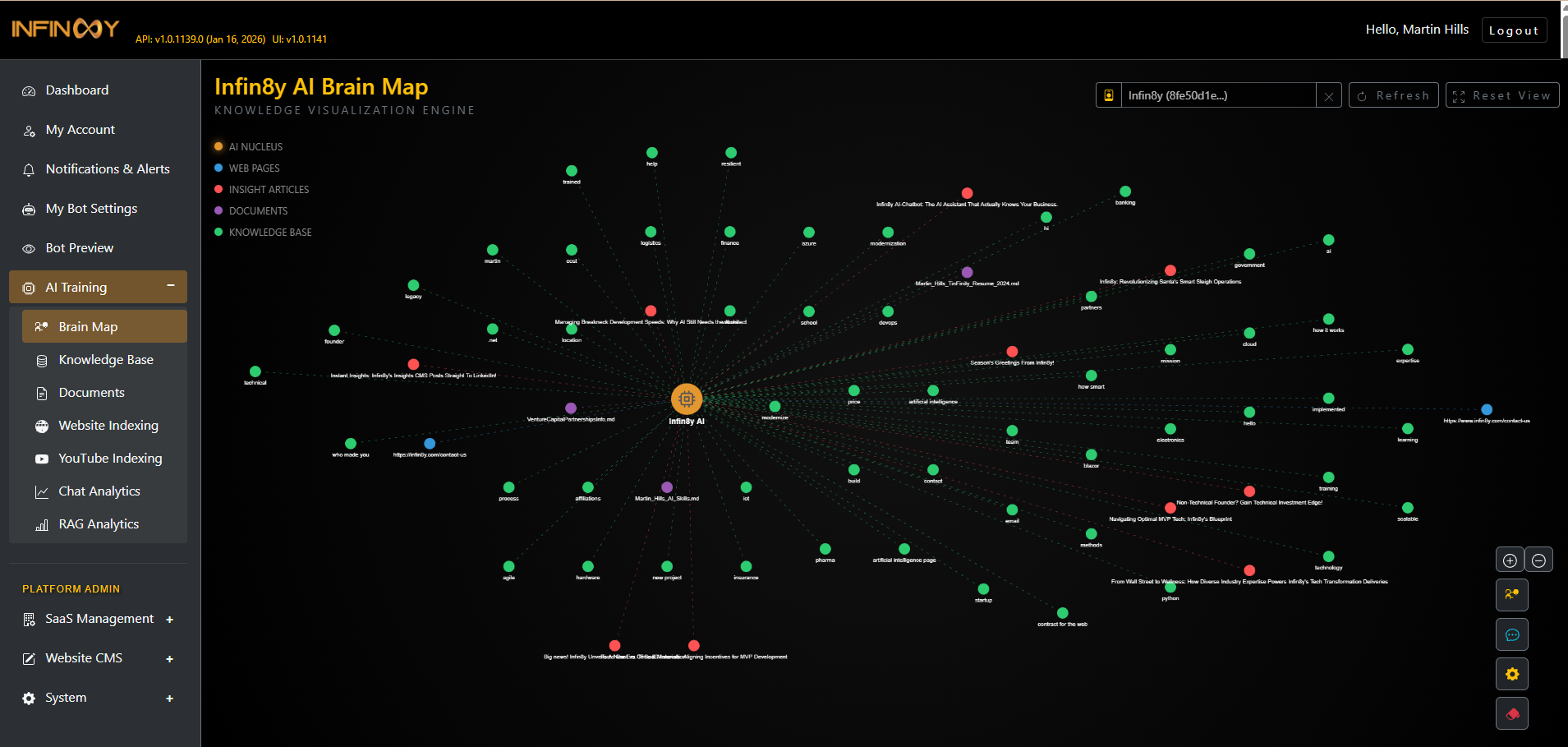Log out of the account
Viewport: 1568px width, 747px height.
pos(1515,30)
